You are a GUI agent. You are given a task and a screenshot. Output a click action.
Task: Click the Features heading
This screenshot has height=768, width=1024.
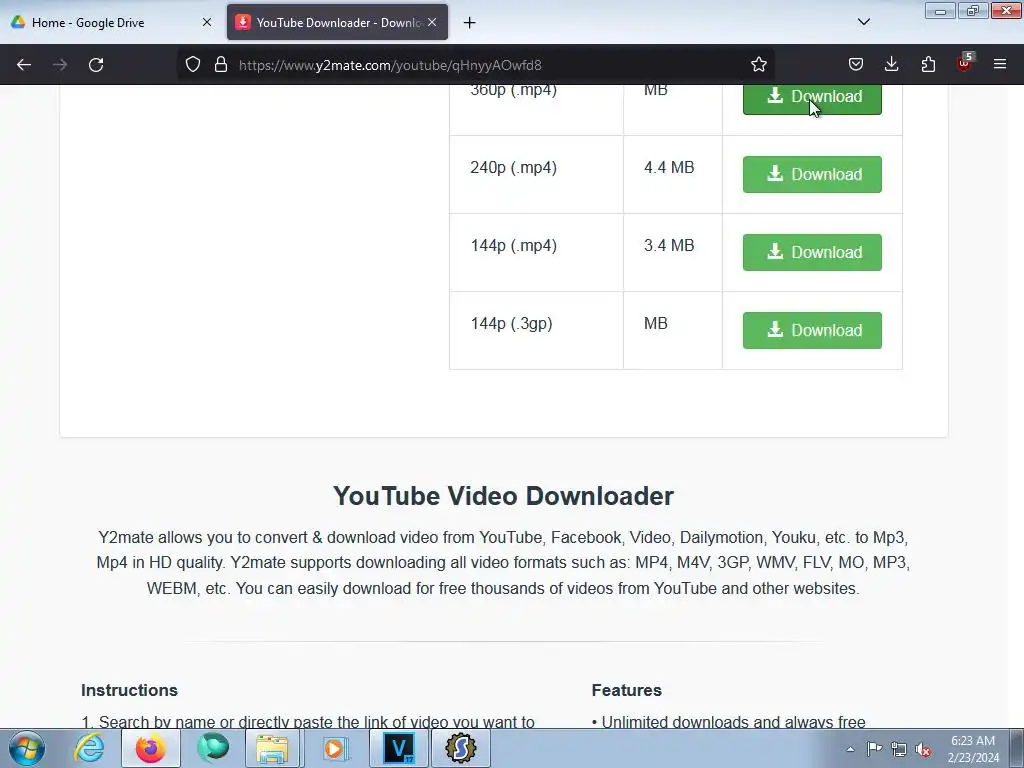pyautogui.click(x=626, y=690)
